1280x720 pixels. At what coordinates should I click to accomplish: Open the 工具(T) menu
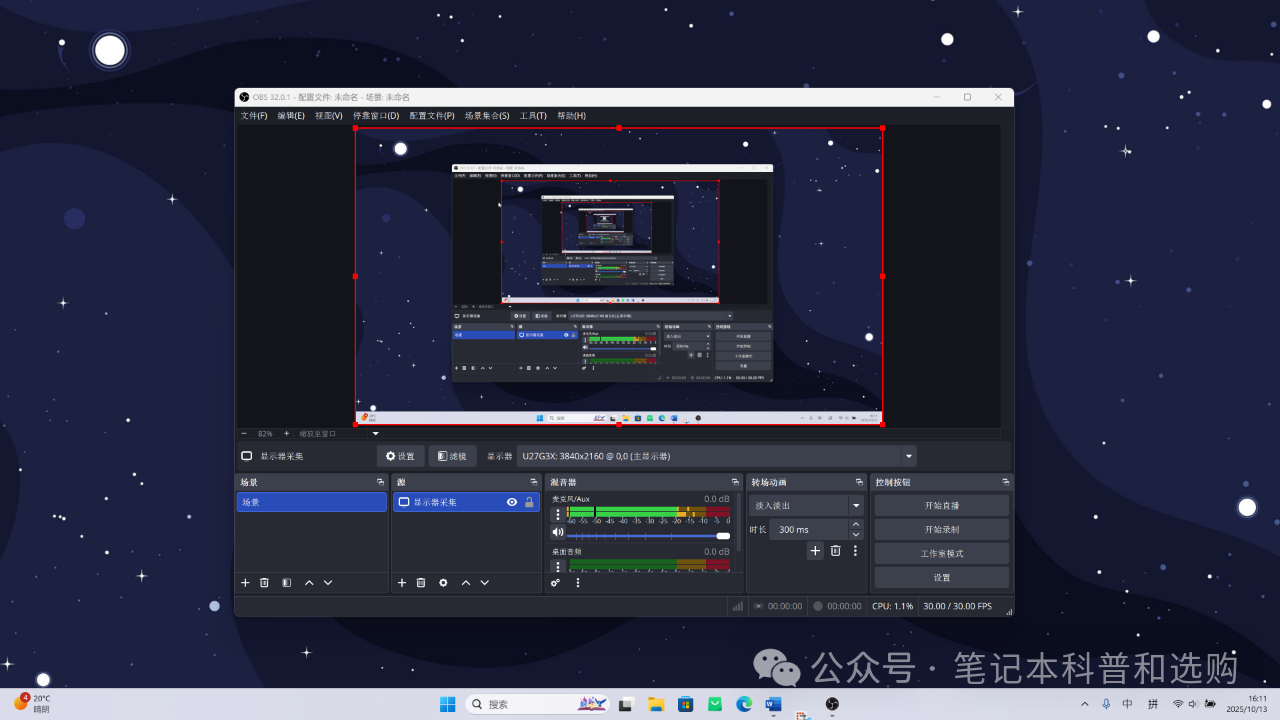[533, 115]
